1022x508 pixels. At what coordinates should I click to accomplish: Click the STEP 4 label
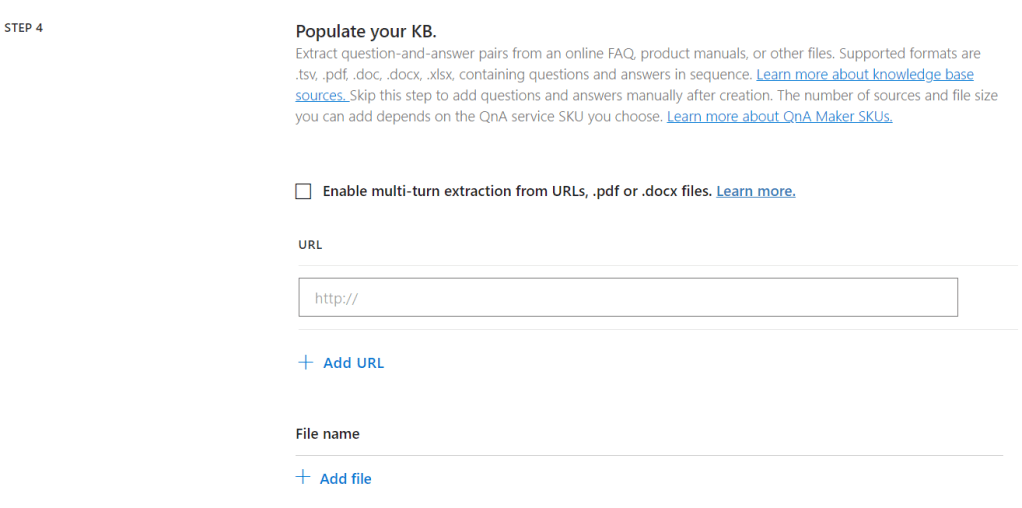pyautogui.click(x=24, y=28)
